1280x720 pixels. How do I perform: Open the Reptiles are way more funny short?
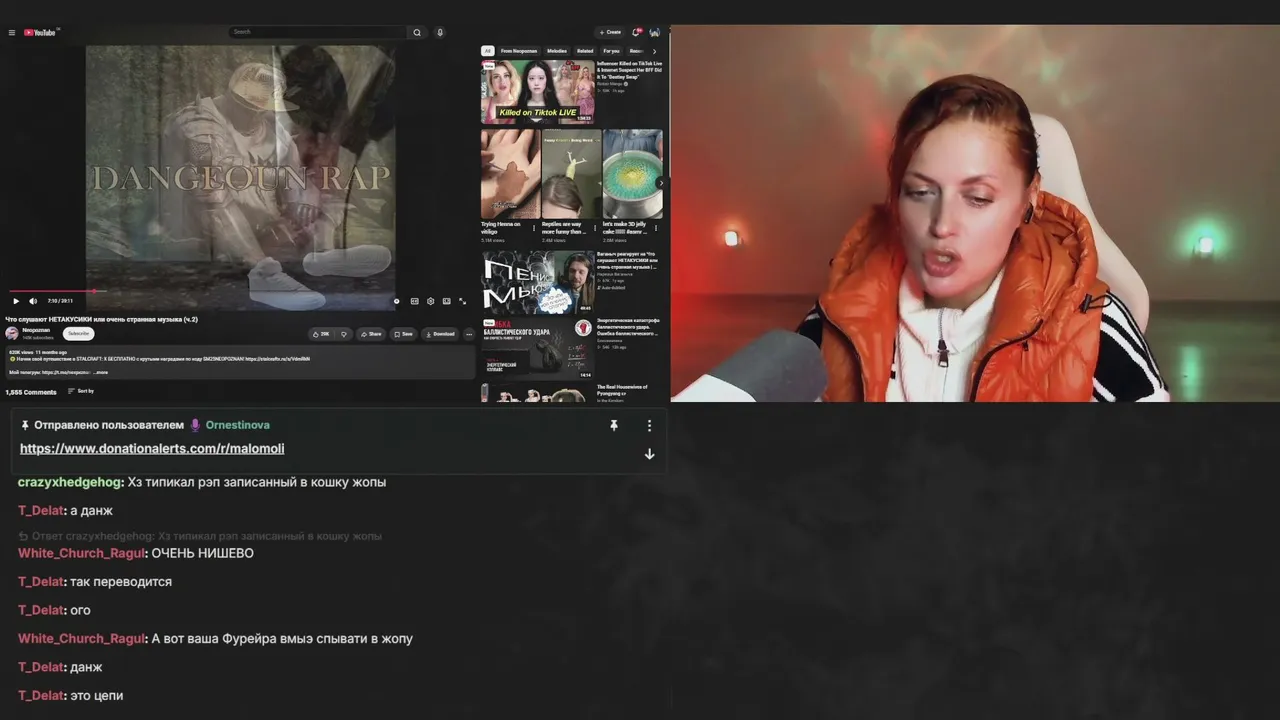coord(571,174)
